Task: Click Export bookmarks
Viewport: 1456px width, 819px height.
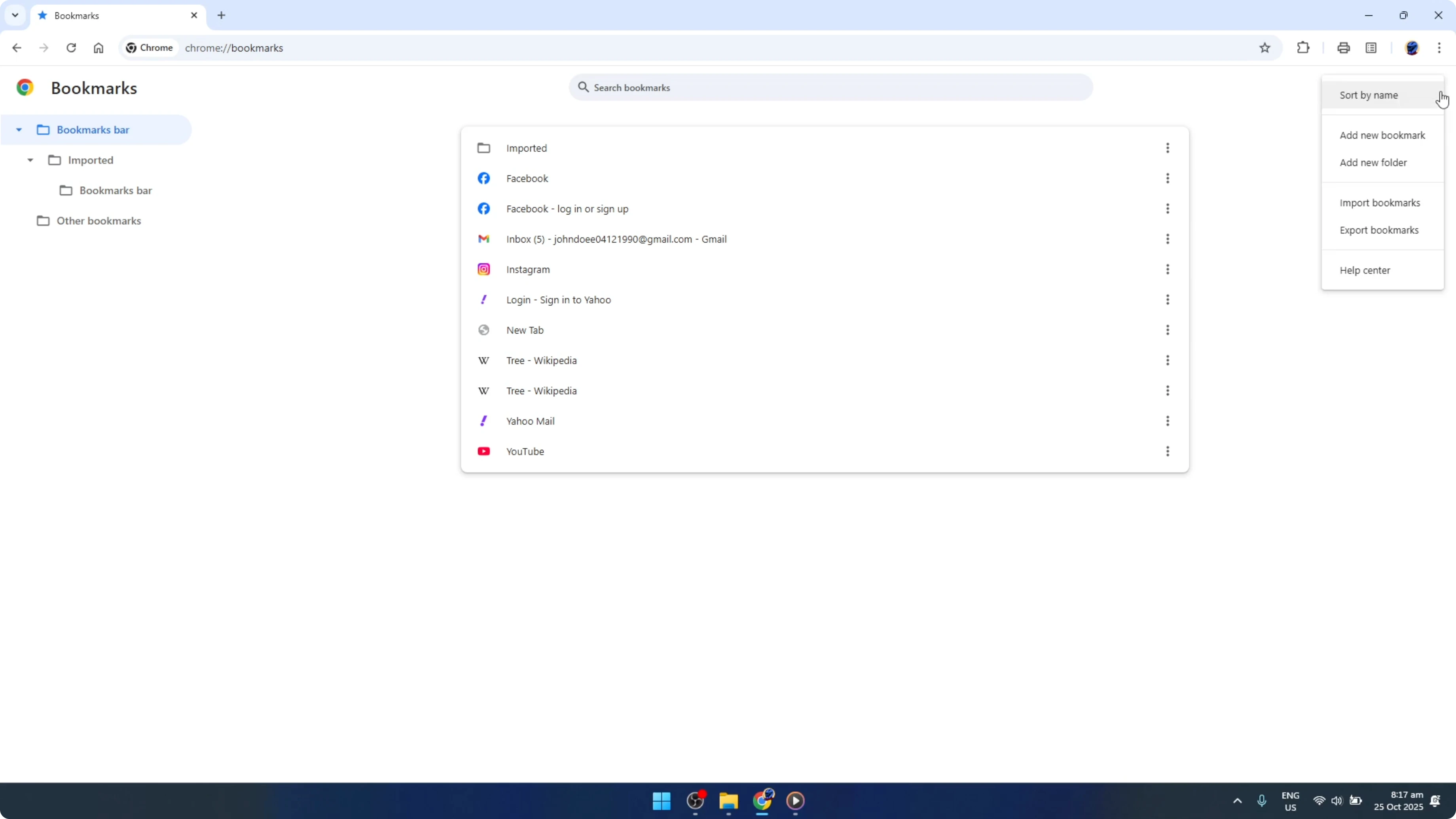Action: tap(1379, 230)
